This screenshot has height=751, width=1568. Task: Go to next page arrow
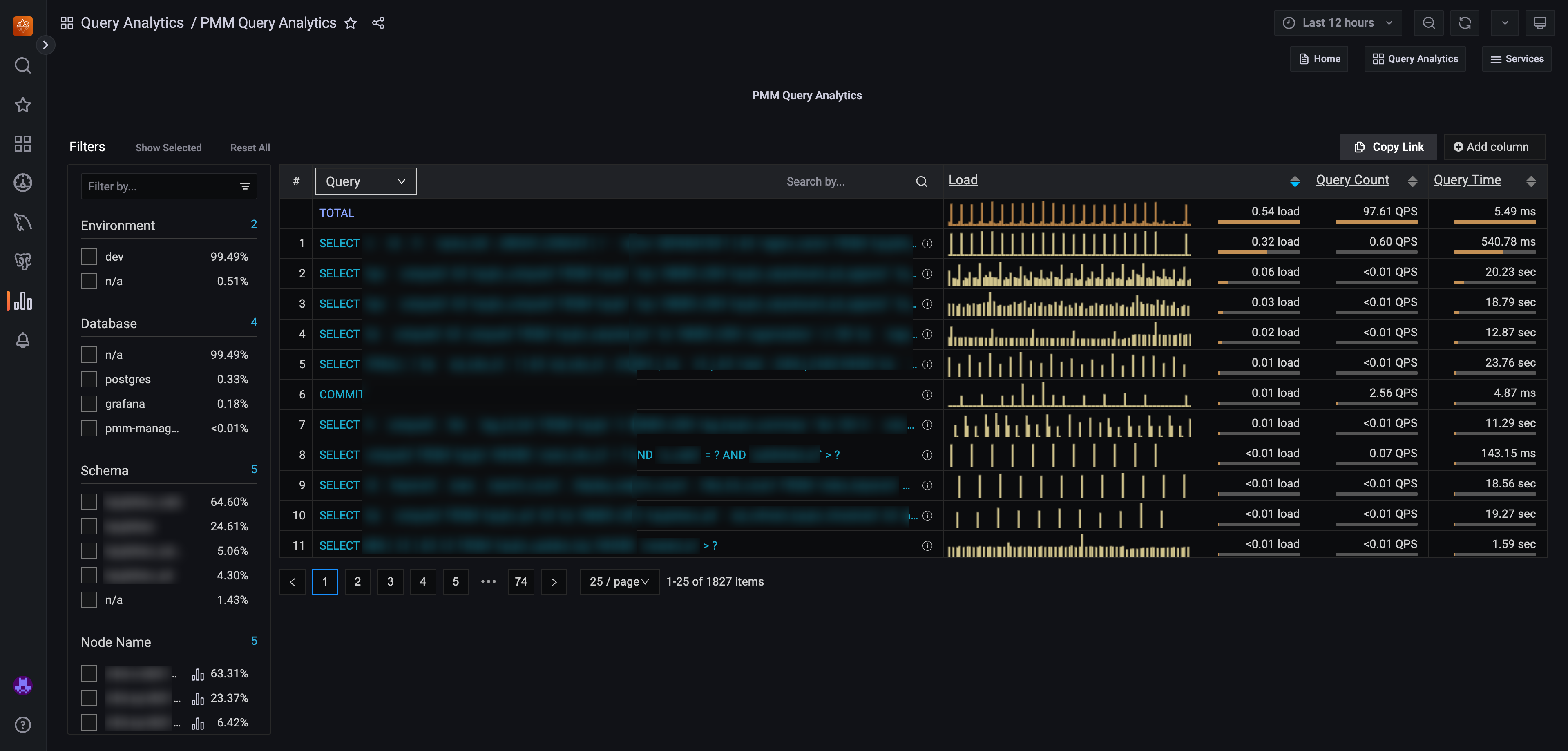point(553,582)
